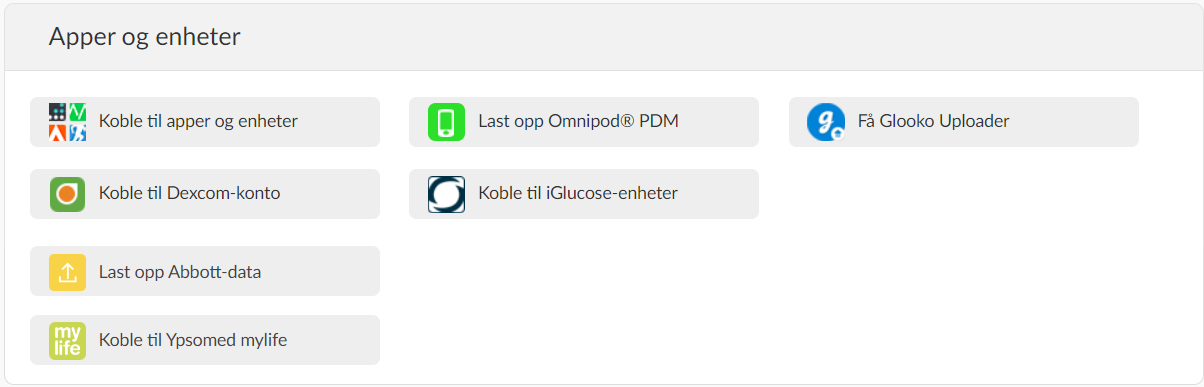Click the green Dexcom circle icon

pos(68,194)
